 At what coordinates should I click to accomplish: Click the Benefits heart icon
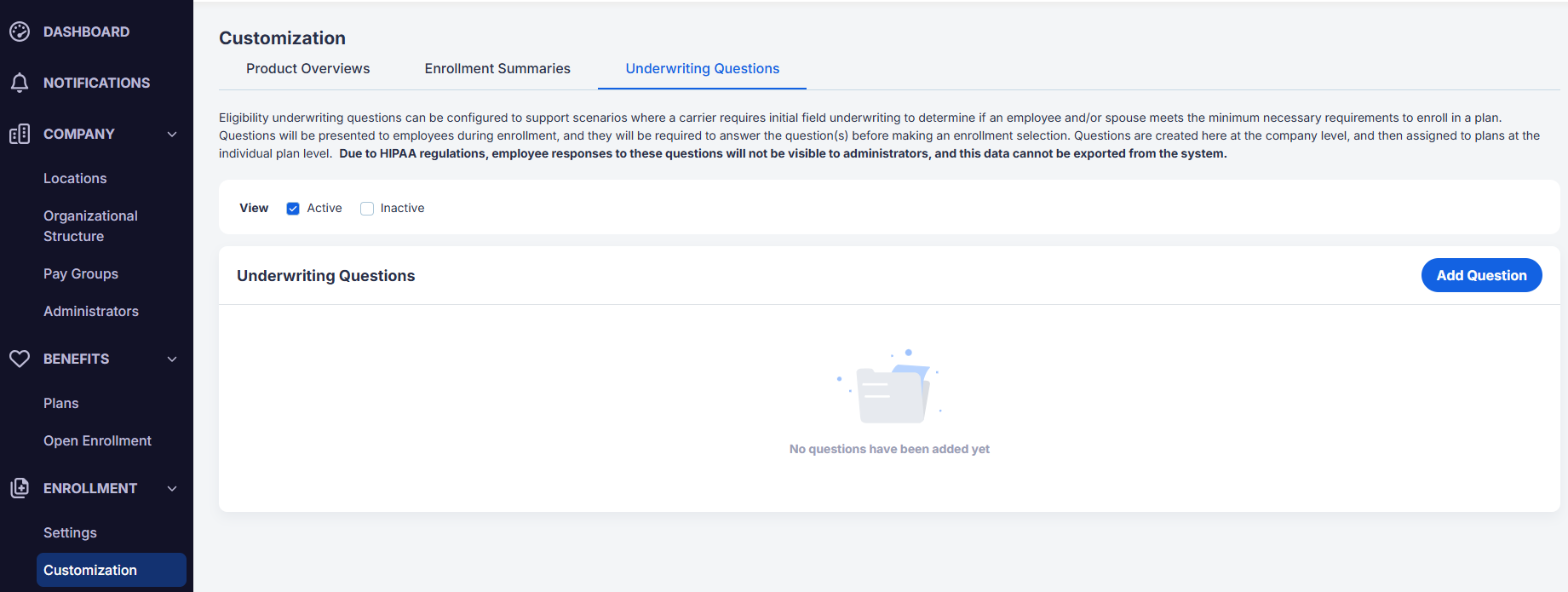tap(20, 359)
